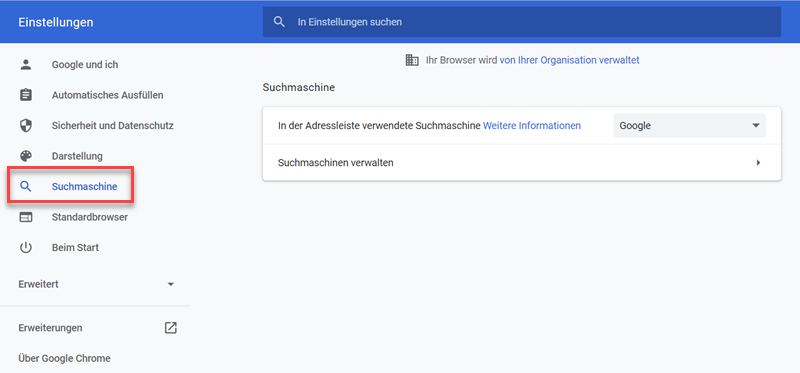Click the Suchmaschine section heading
This screenshot has height=373, width=800.
pos(298,87)
